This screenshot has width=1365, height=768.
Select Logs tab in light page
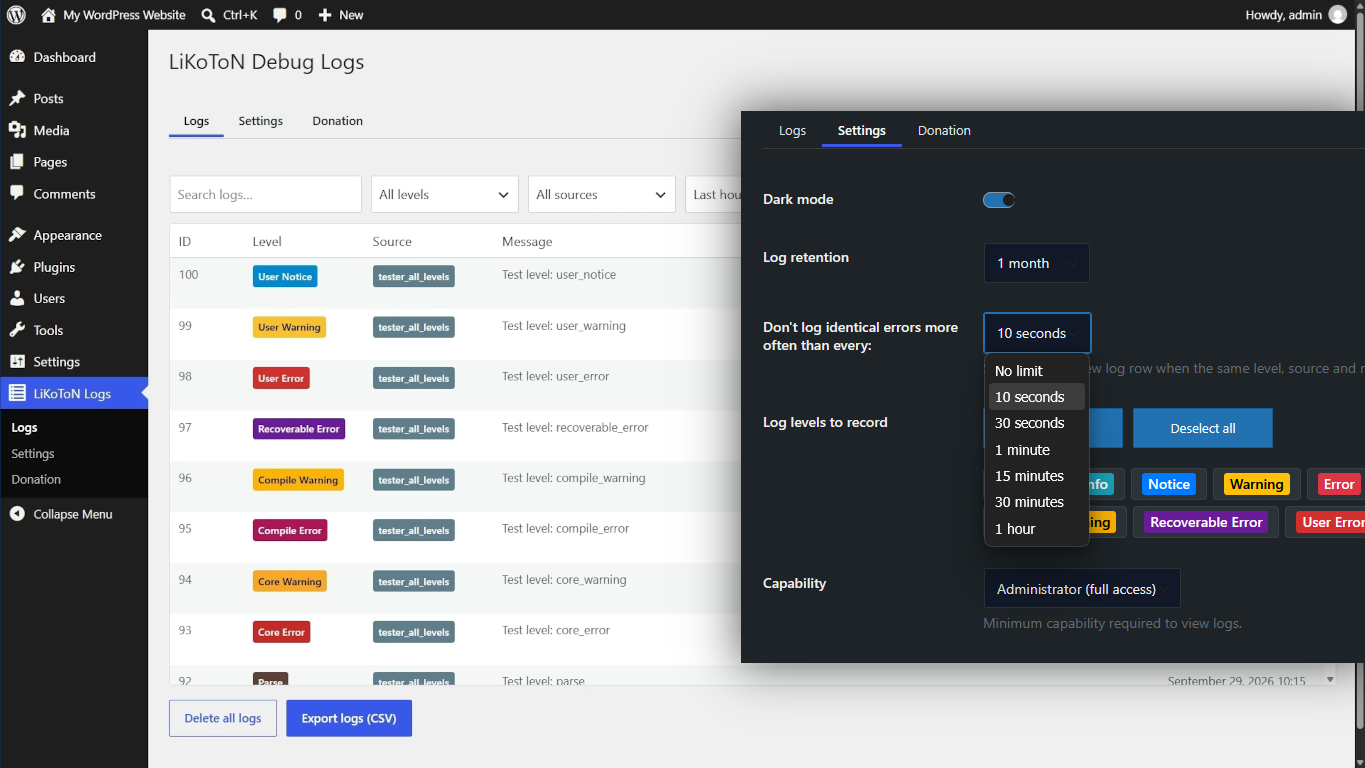tap(197, 121)
